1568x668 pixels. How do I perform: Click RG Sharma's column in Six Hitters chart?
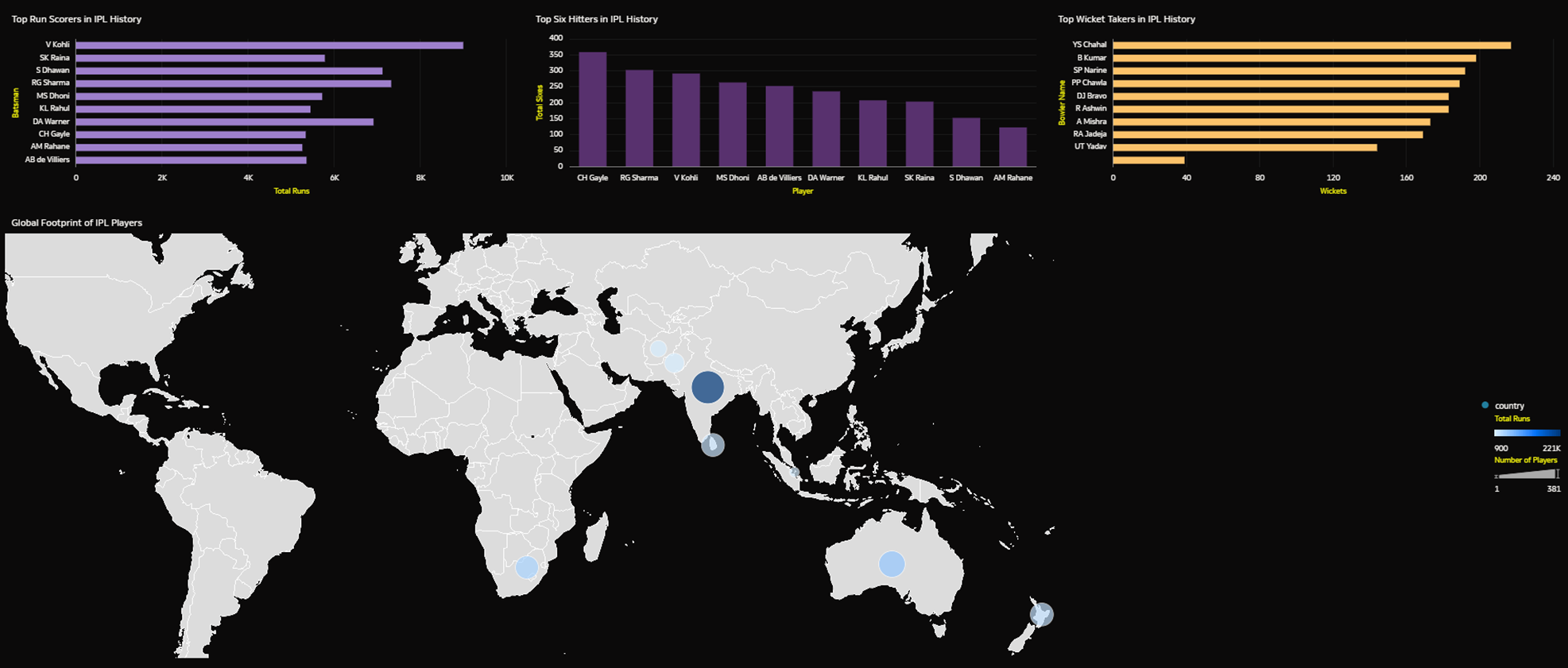[639, 118]
